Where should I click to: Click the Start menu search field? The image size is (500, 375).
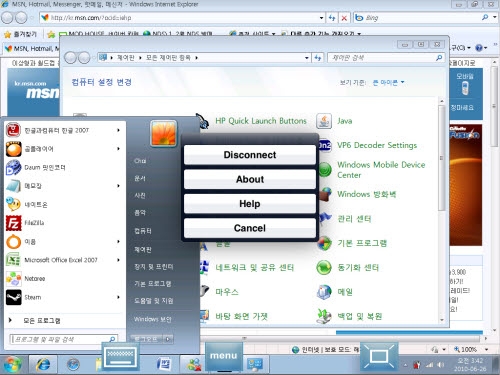(x=63, y=339)
